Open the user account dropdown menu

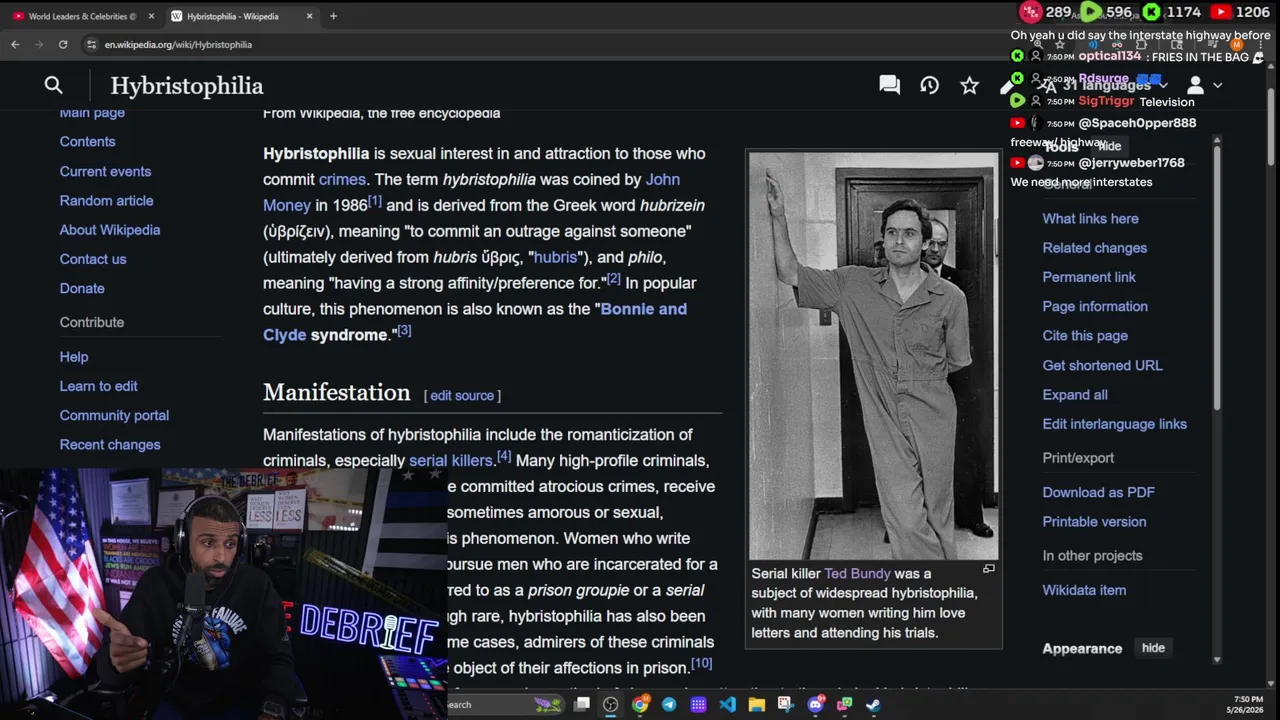tap(1203, 86)
